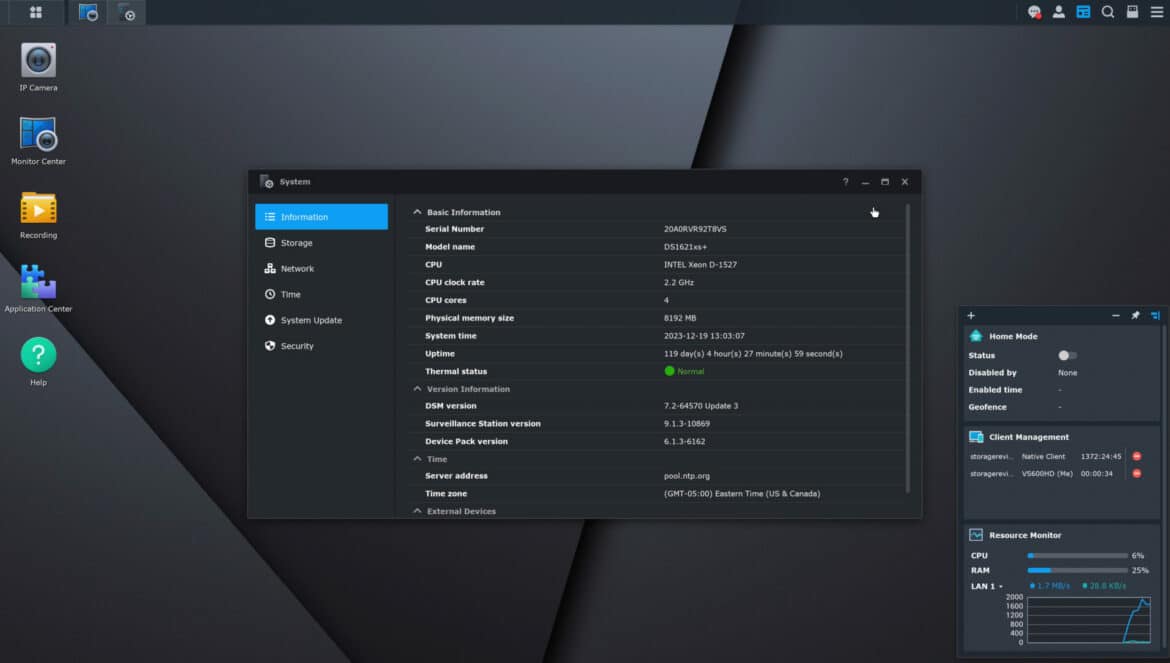Toggle the blue widgets icon in top bar
Viewport: 1170px width, 663px height.
click(x=1083, y=12)
